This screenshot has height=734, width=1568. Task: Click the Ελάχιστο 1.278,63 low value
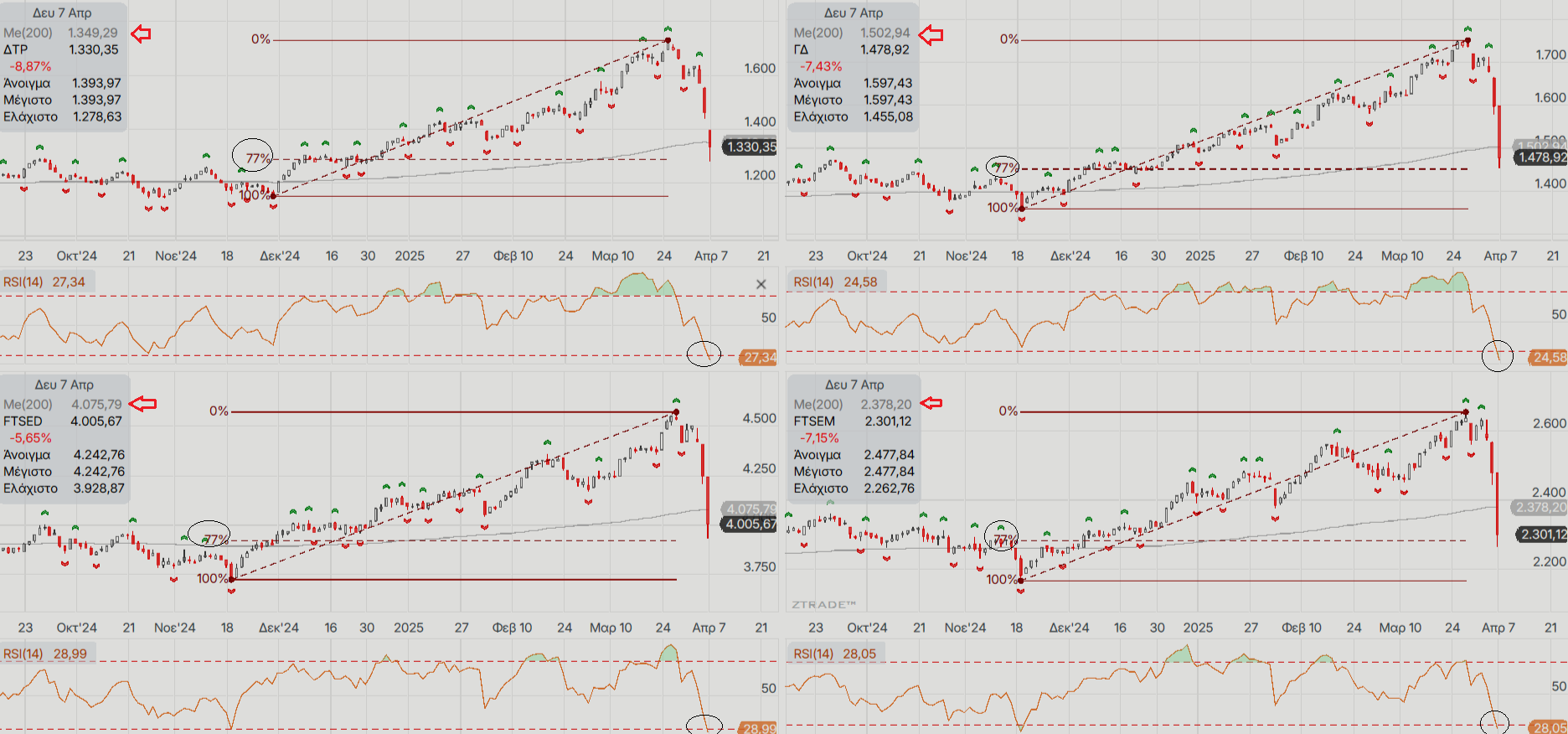coord(96,116)
